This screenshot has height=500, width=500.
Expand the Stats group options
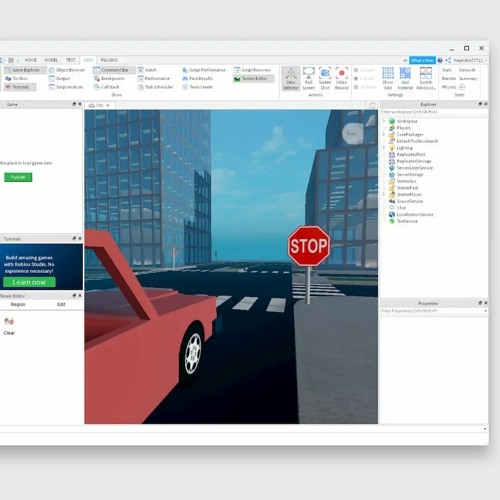462,87
